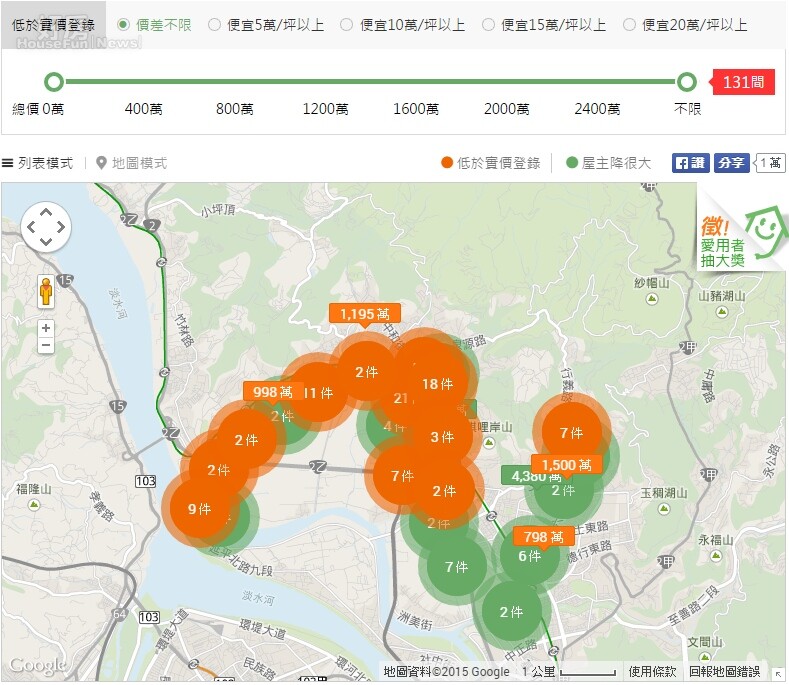The width and height of the screenshot is (789, 685).
Task: Open the 1,500萬 price marker
Action: tap(566, 465)
